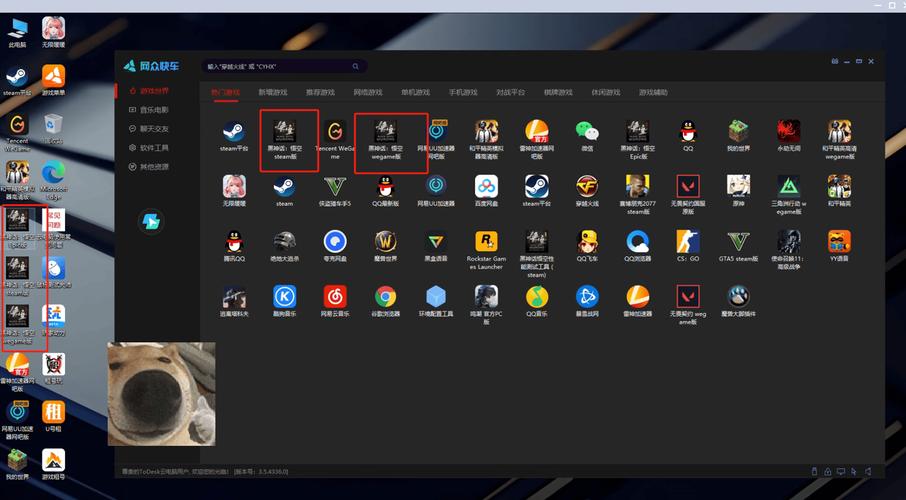The height and width of the screenshot is (500, 906).
Task: Open the 微信 (WeChat) icon in game list
Action: tap(586, 131)
